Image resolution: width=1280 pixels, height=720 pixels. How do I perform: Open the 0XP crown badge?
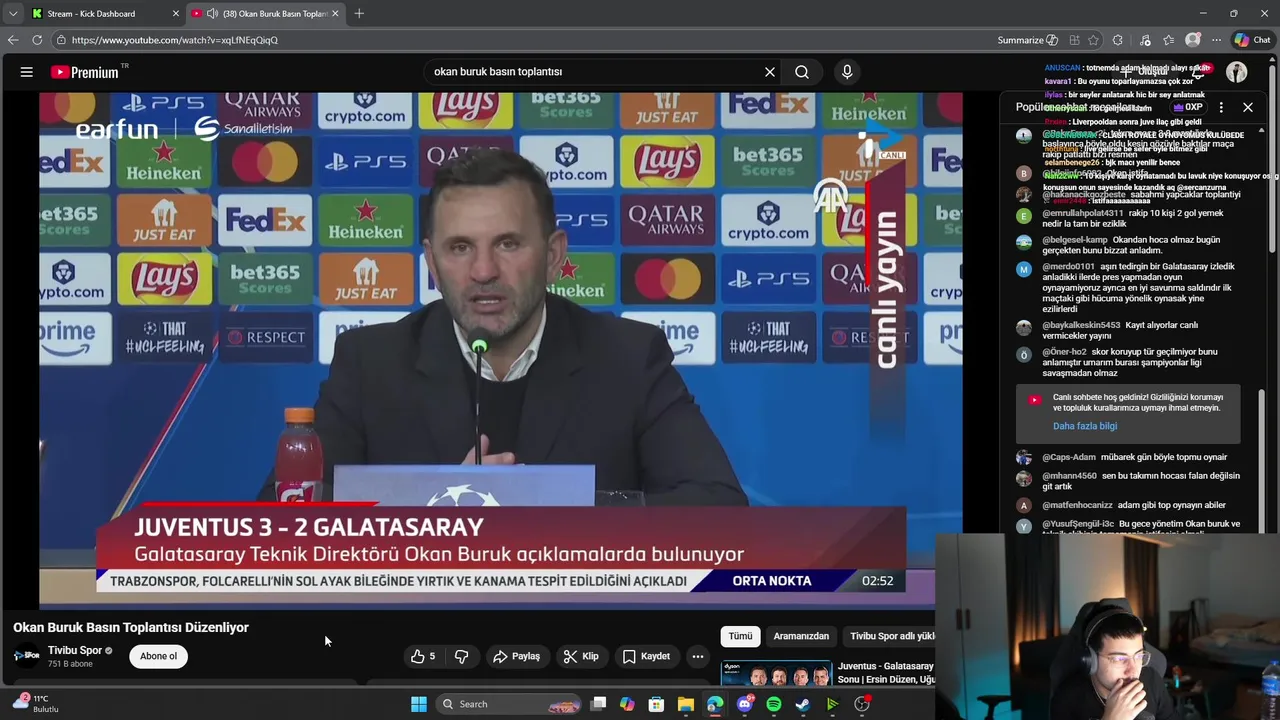pyautogui.click(x=1188, y=107)
